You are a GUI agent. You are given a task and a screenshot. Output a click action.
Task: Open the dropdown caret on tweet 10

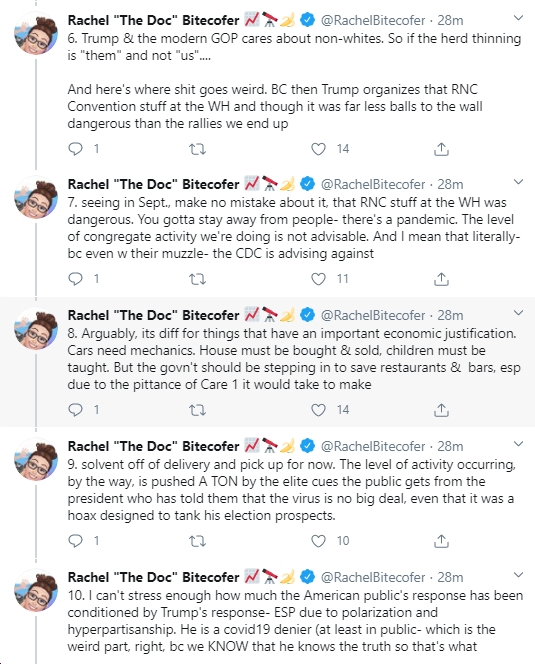pos(518,575)
